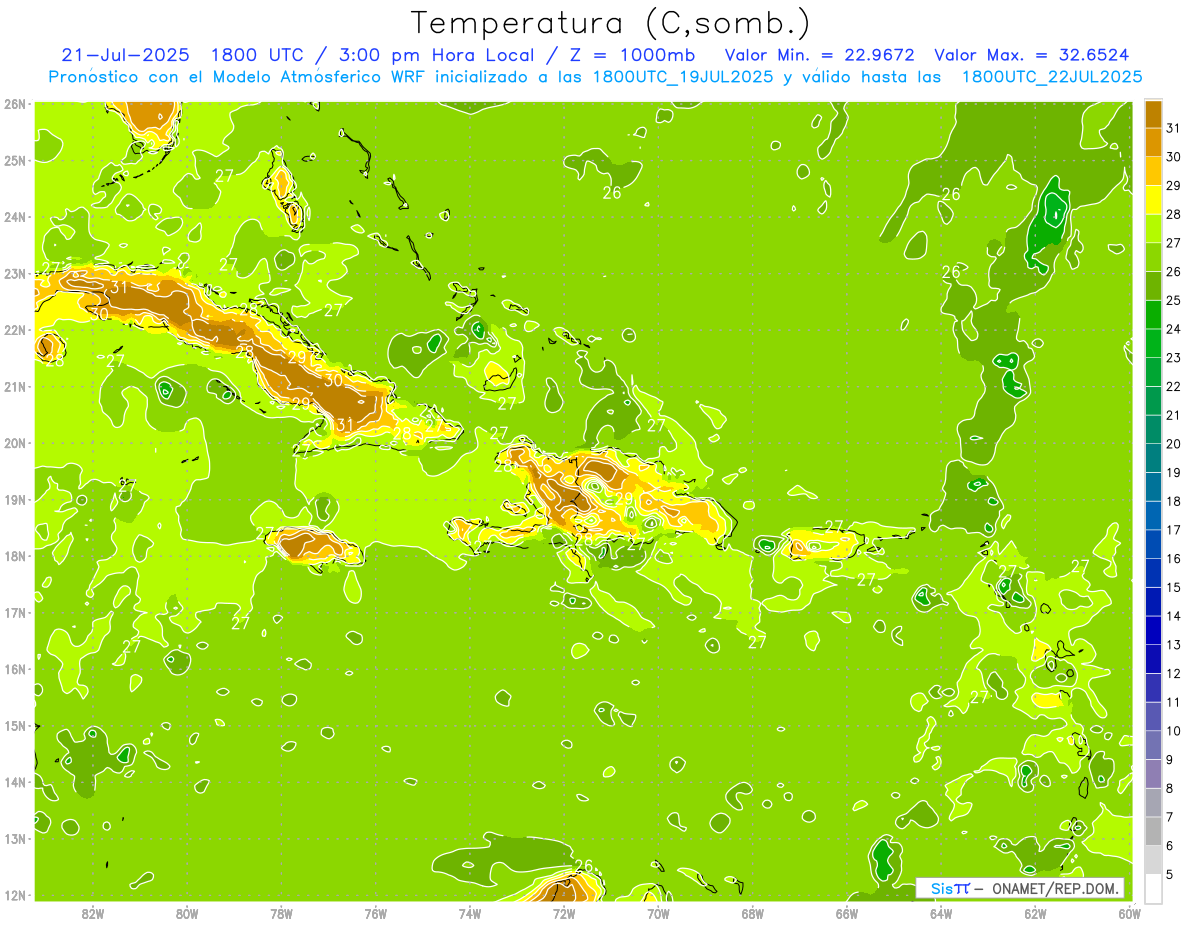Screen dimensions: 1200x927
Task: Click the darkest brown swatch above legend 31
Action: click(x=1153, y=114)
